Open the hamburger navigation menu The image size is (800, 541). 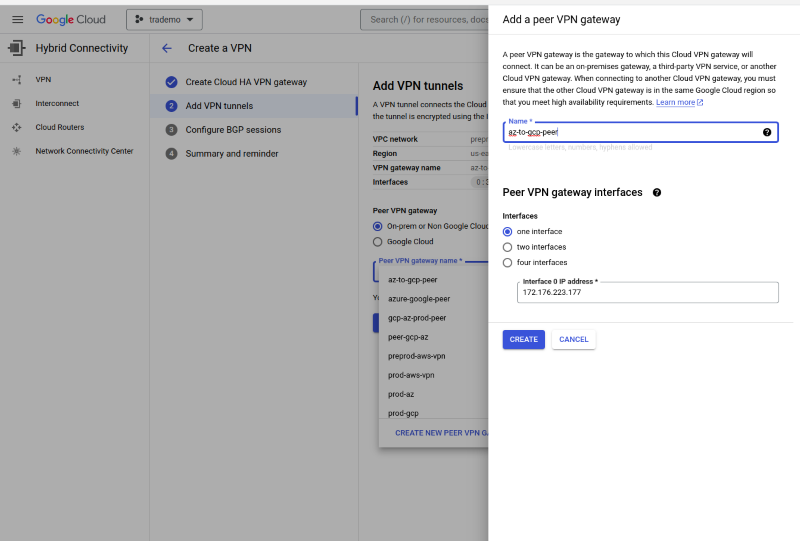tap(17, 20)
